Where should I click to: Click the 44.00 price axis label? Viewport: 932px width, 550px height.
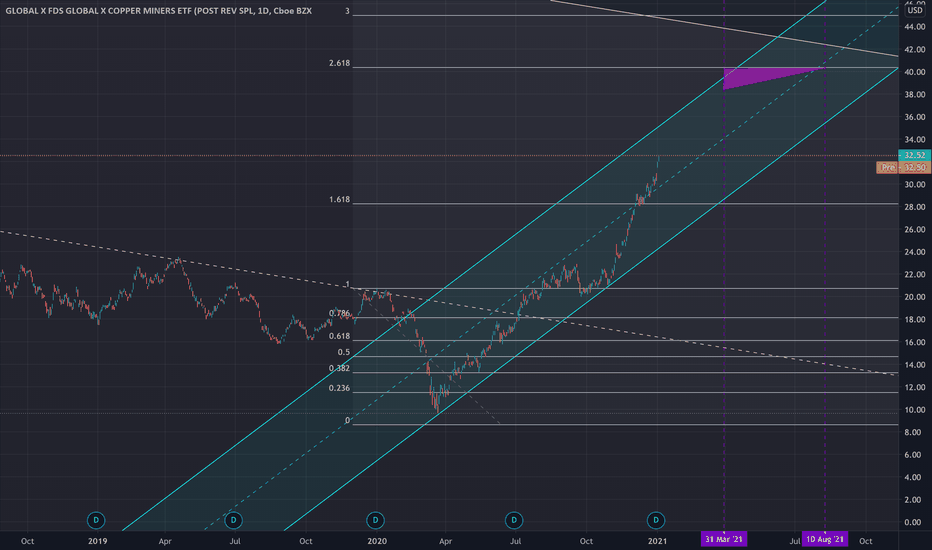click(915, 27)
